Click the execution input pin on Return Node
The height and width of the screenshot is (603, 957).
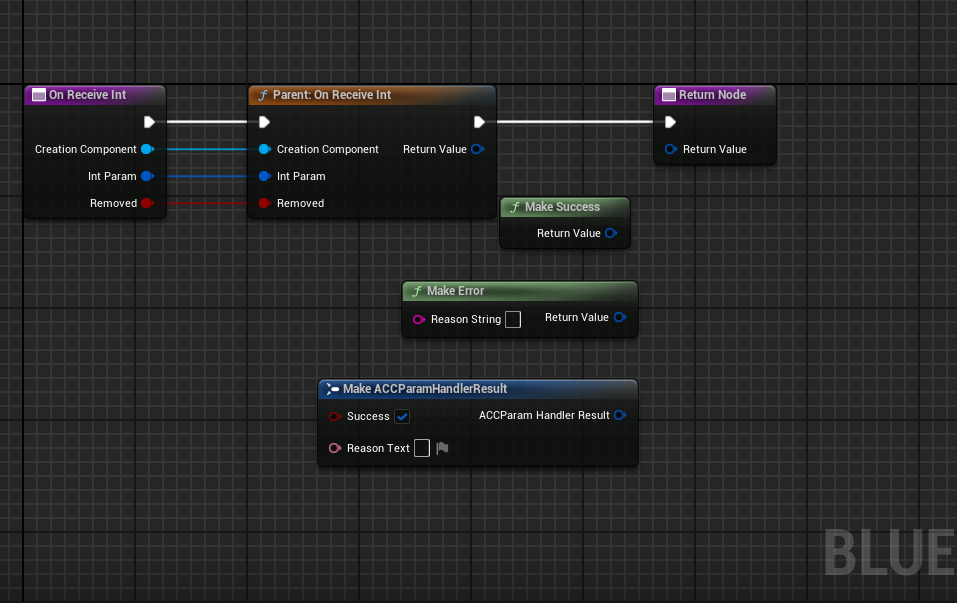(669, 121)
